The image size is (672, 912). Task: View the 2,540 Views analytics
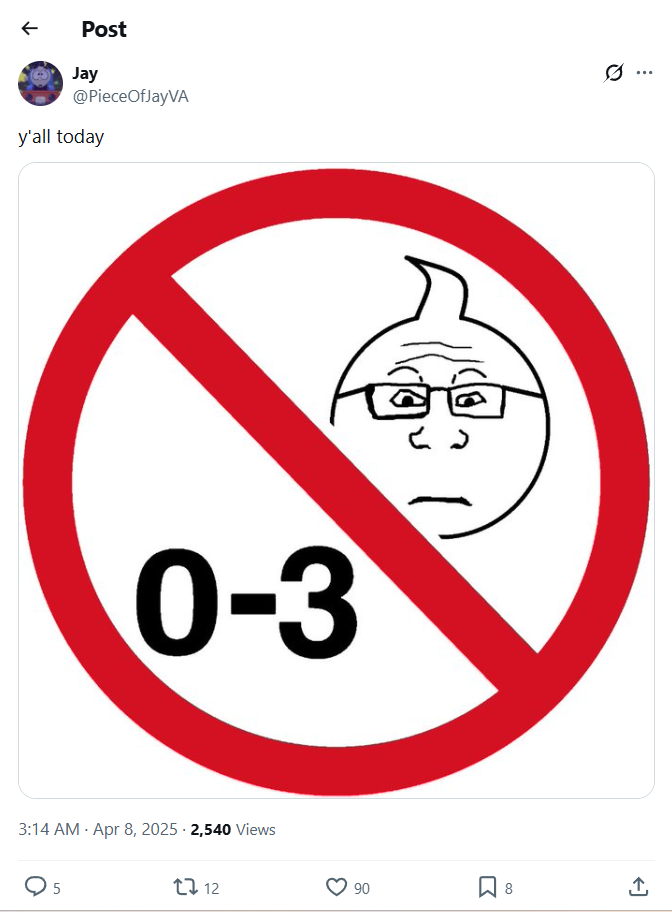tap(233, 829)
